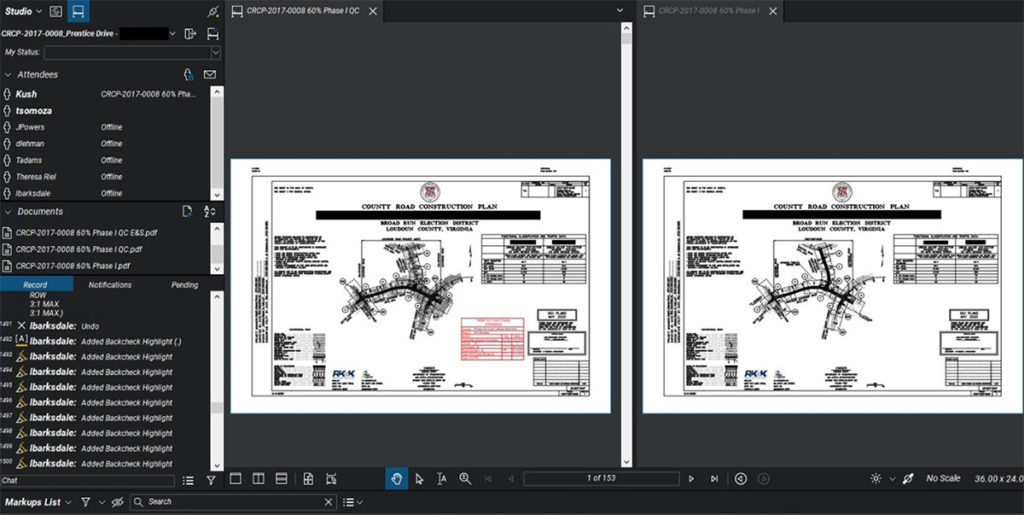Activate the Zoom magnifier tool
1024x515 pixels.
pyautogui.click(x=465, y=478)
